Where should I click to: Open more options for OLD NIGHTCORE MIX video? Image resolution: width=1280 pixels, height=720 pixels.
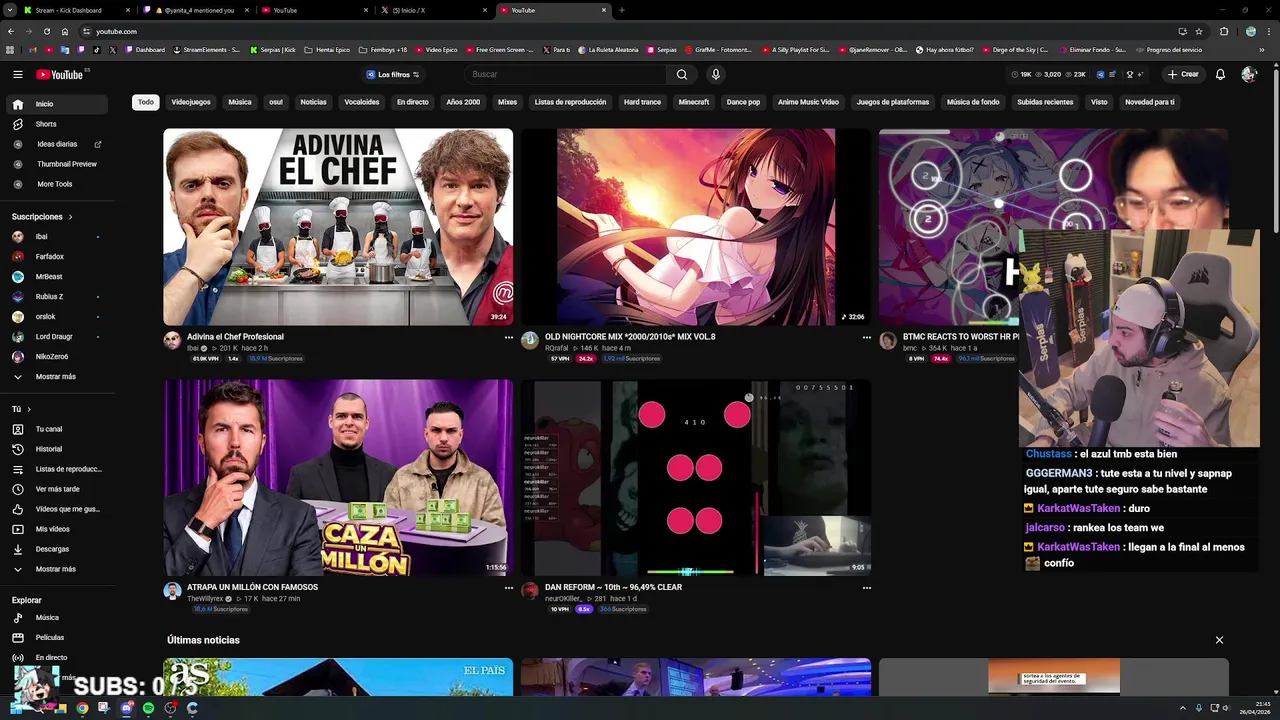(866, 338)
